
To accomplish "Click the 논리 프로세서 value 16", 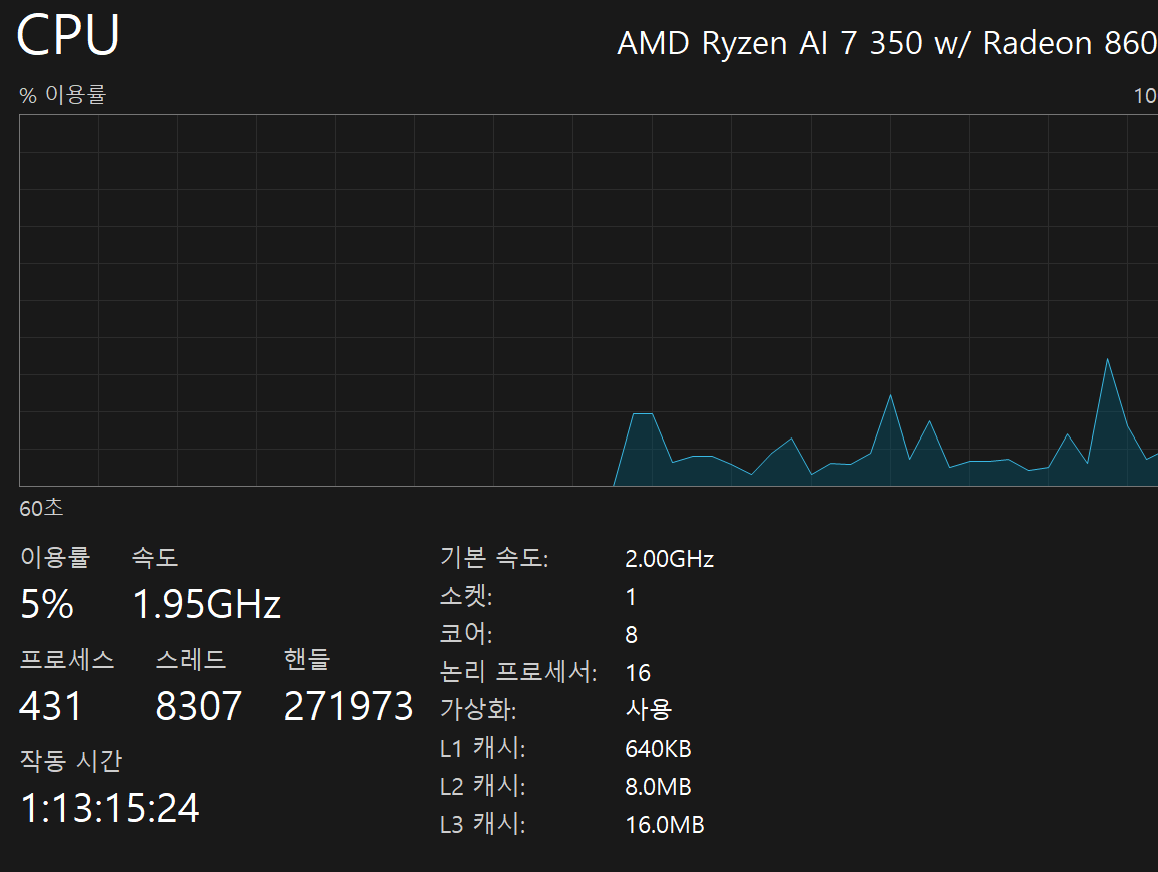I will point(638,673).
